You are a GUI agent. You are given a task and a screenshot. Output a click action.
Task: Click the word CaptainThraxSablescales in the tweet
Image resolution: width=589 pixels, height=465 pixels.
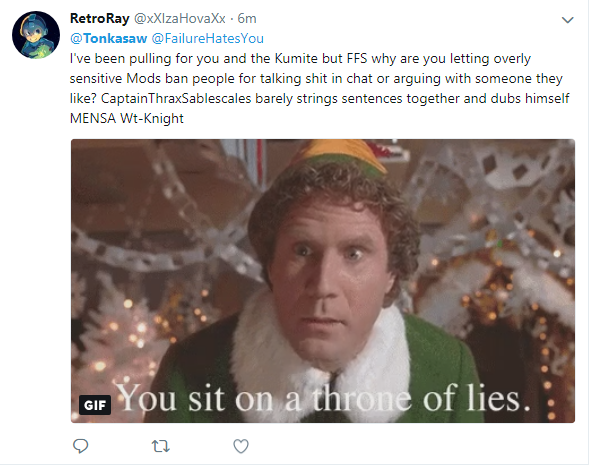pos(176,98)
